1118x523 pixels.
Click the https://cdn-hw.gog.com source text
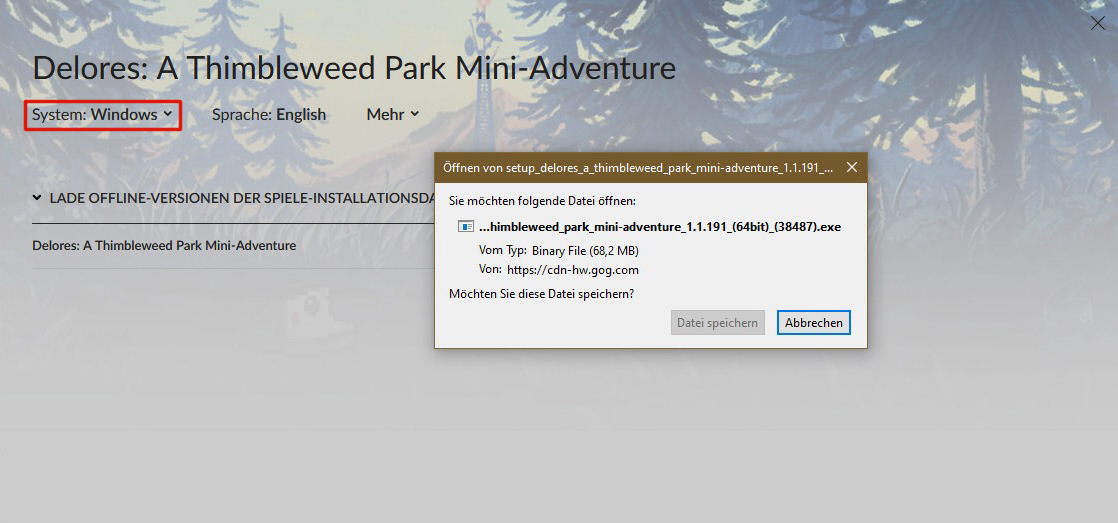click(573, 270)
